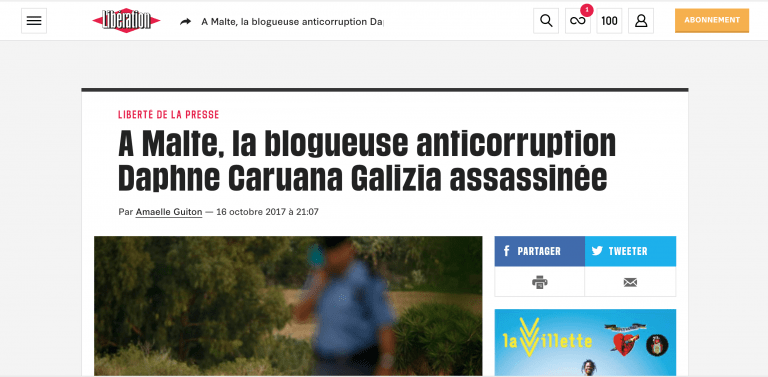Viewport: 768px width, 377px height.
Task: Go to the Libération logo homepage
Action: 126,21
